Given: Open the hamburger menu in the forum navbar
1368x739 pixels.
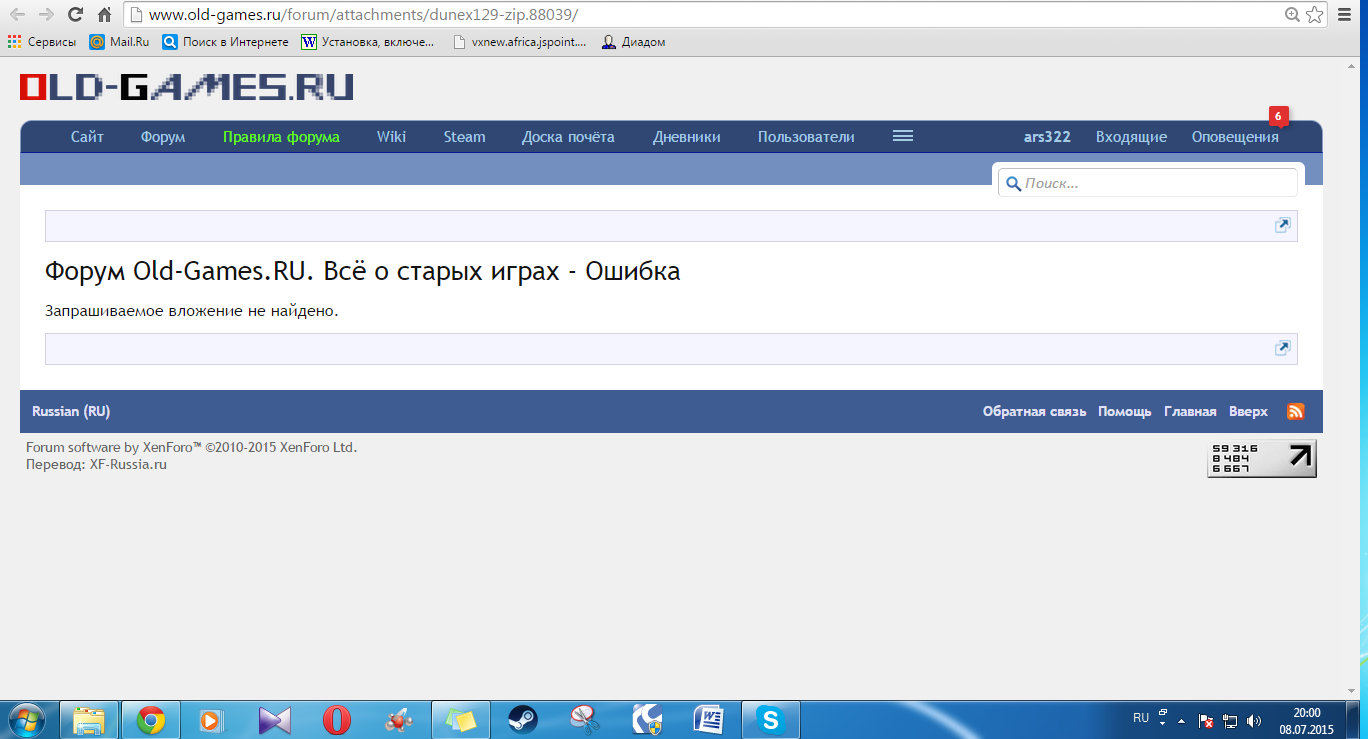Looking at the screenshot, I should [902, 136].
